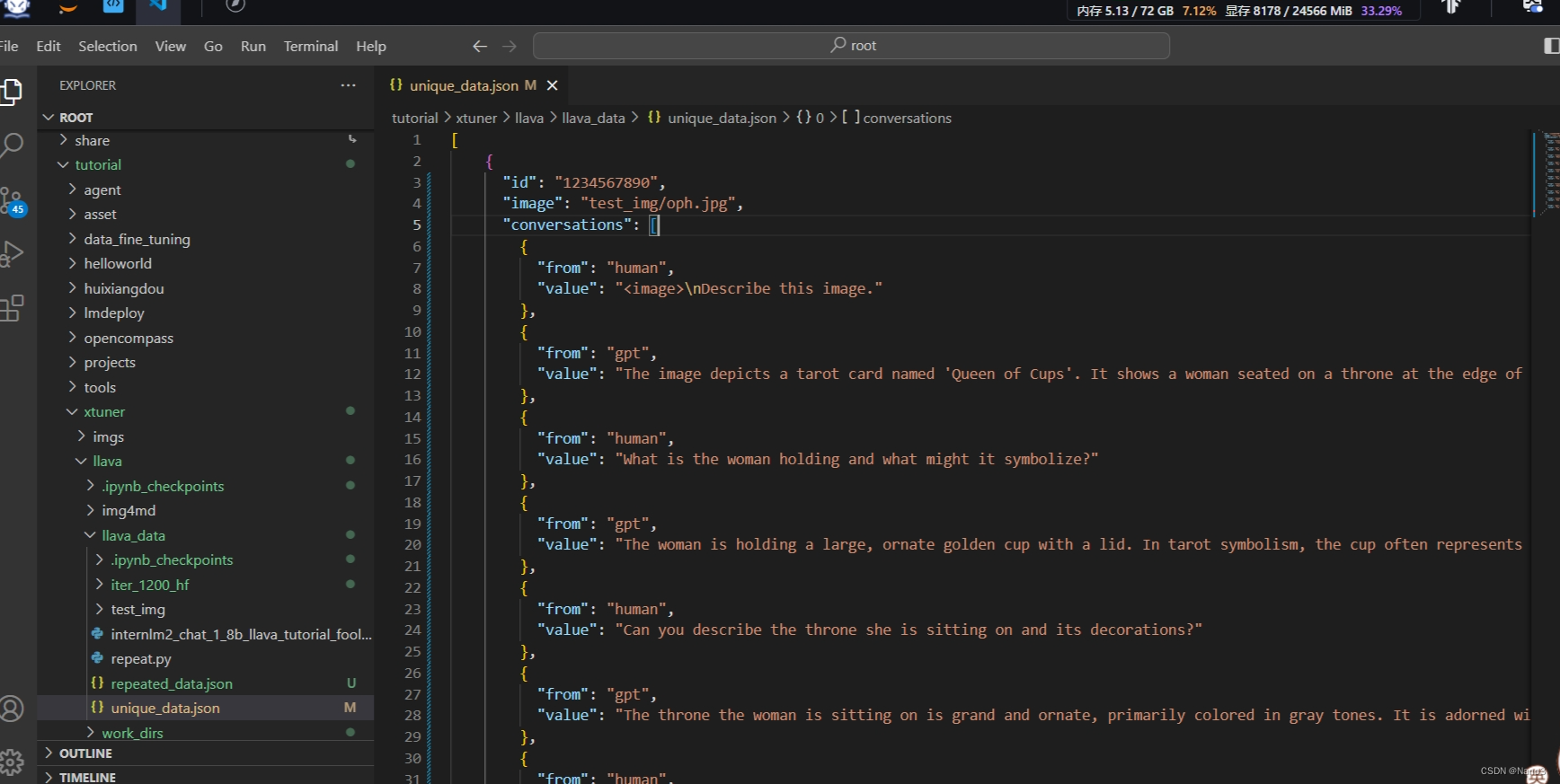This screenshot has width=1560, height=784.
Task: Select unique_data.json in the explorer
Action: point(206,708)
